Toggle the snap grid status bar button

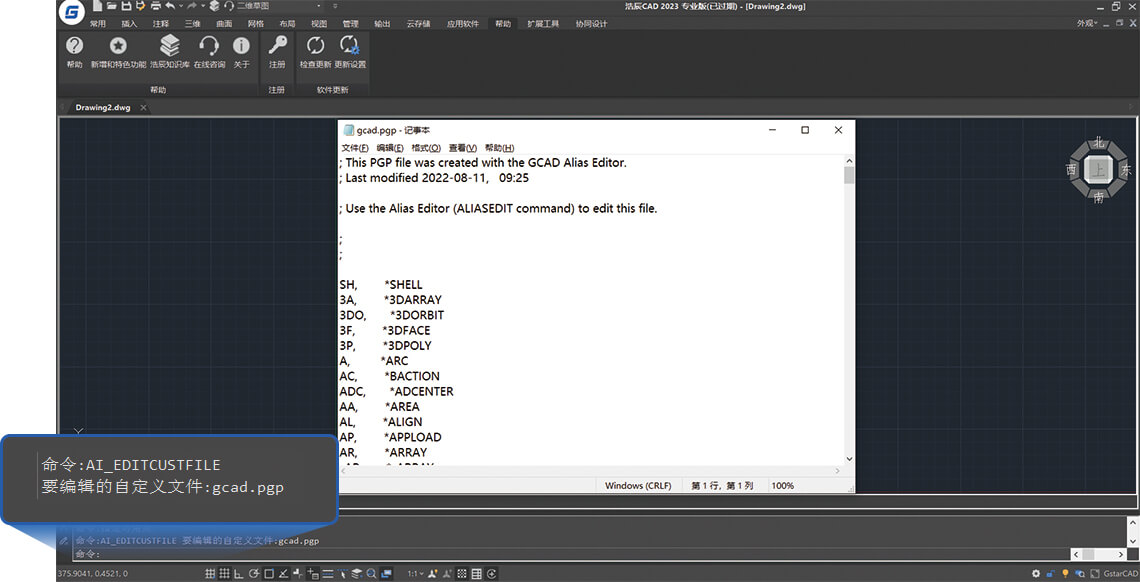[x=210, y=573]
